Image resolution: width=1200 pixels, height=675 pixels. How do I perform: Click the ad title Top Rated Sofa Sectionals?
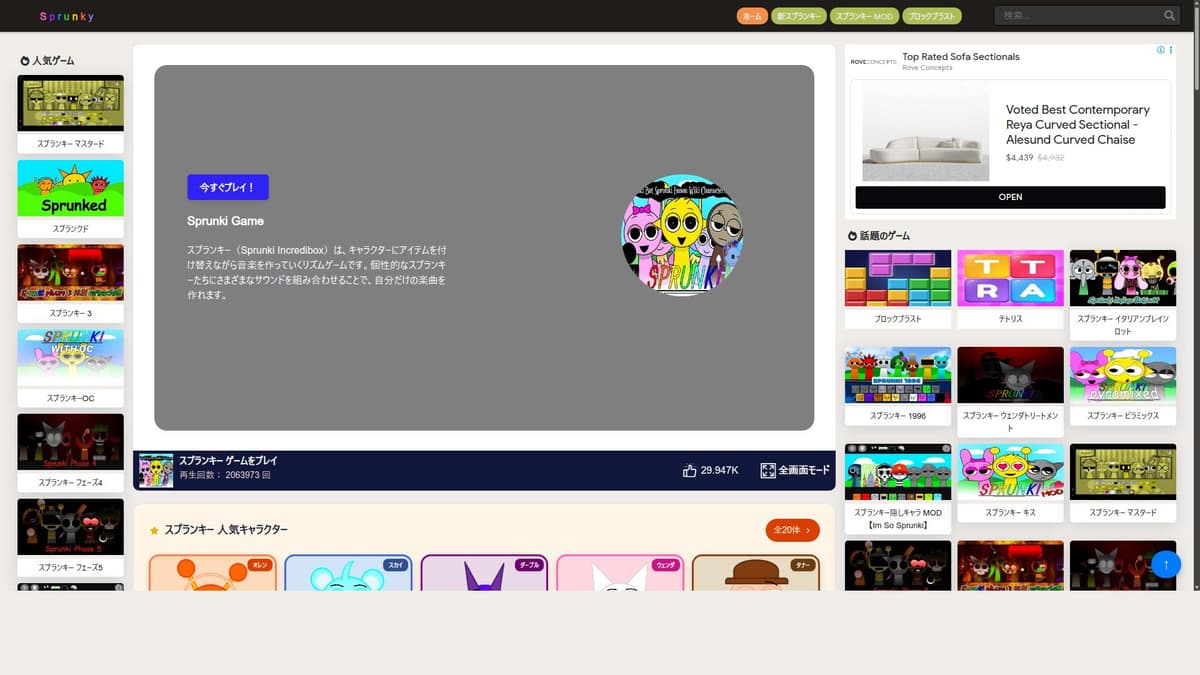click(x=961, y=57)
